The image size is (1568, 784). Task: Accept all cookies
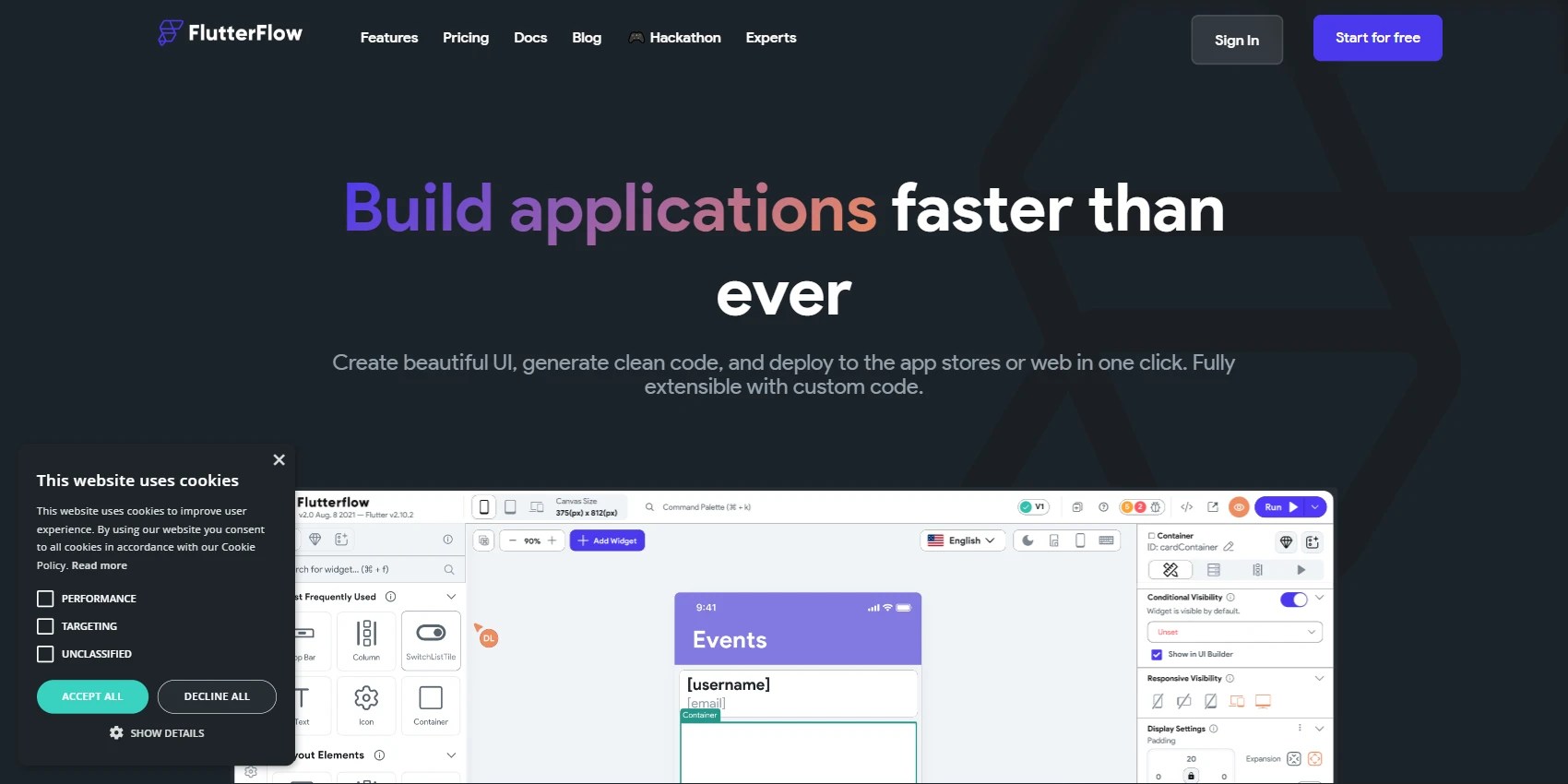click(x=92, y=696)
